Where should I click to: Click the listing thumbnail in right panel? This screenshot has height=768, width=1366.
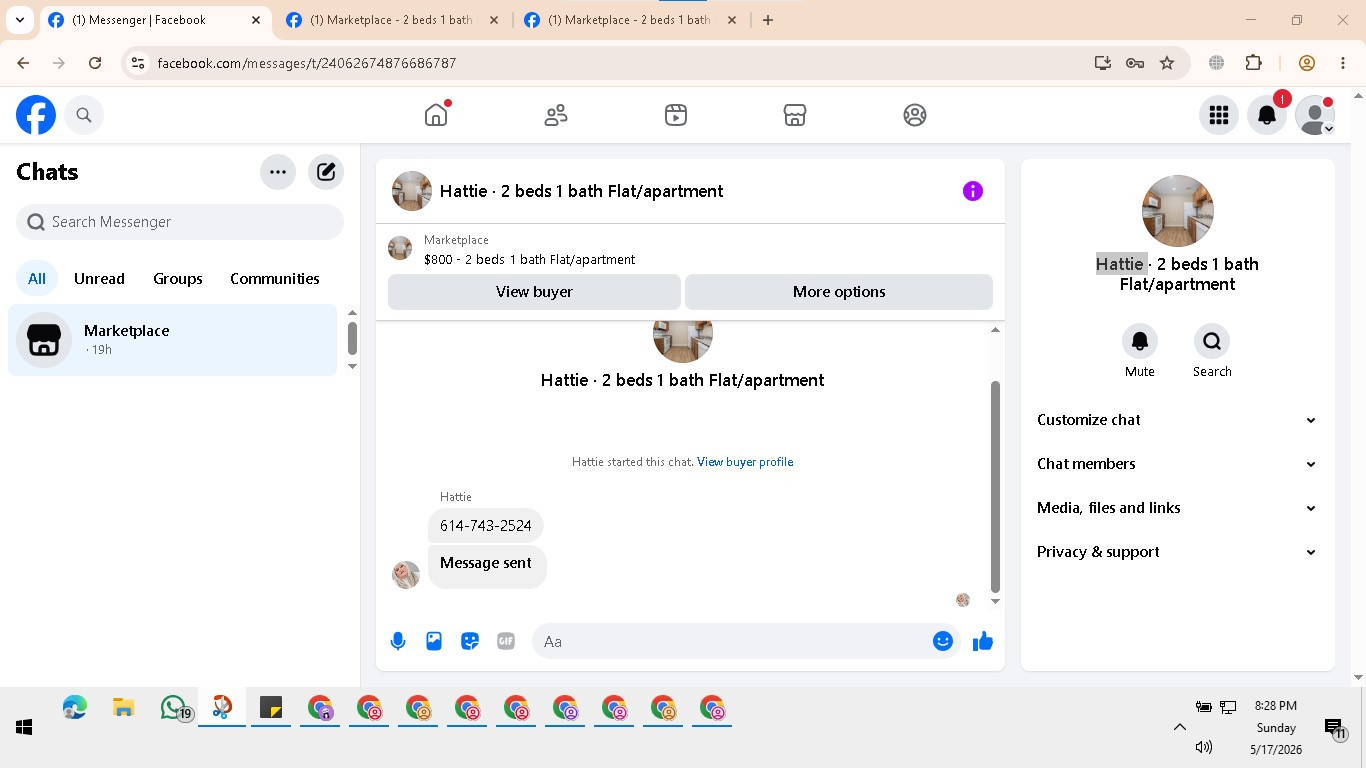(x=1178, y=211)
